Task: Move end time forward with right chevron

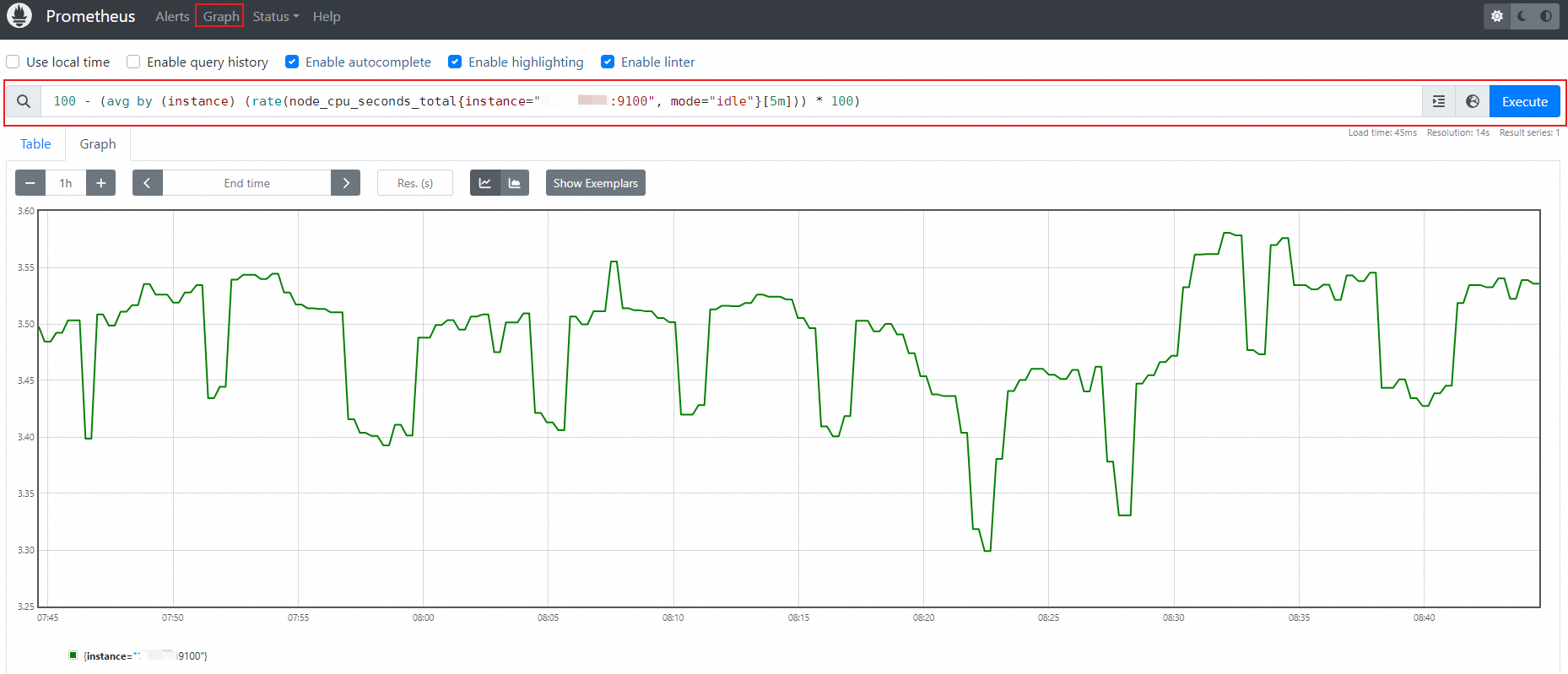Action: pos(346,183)
